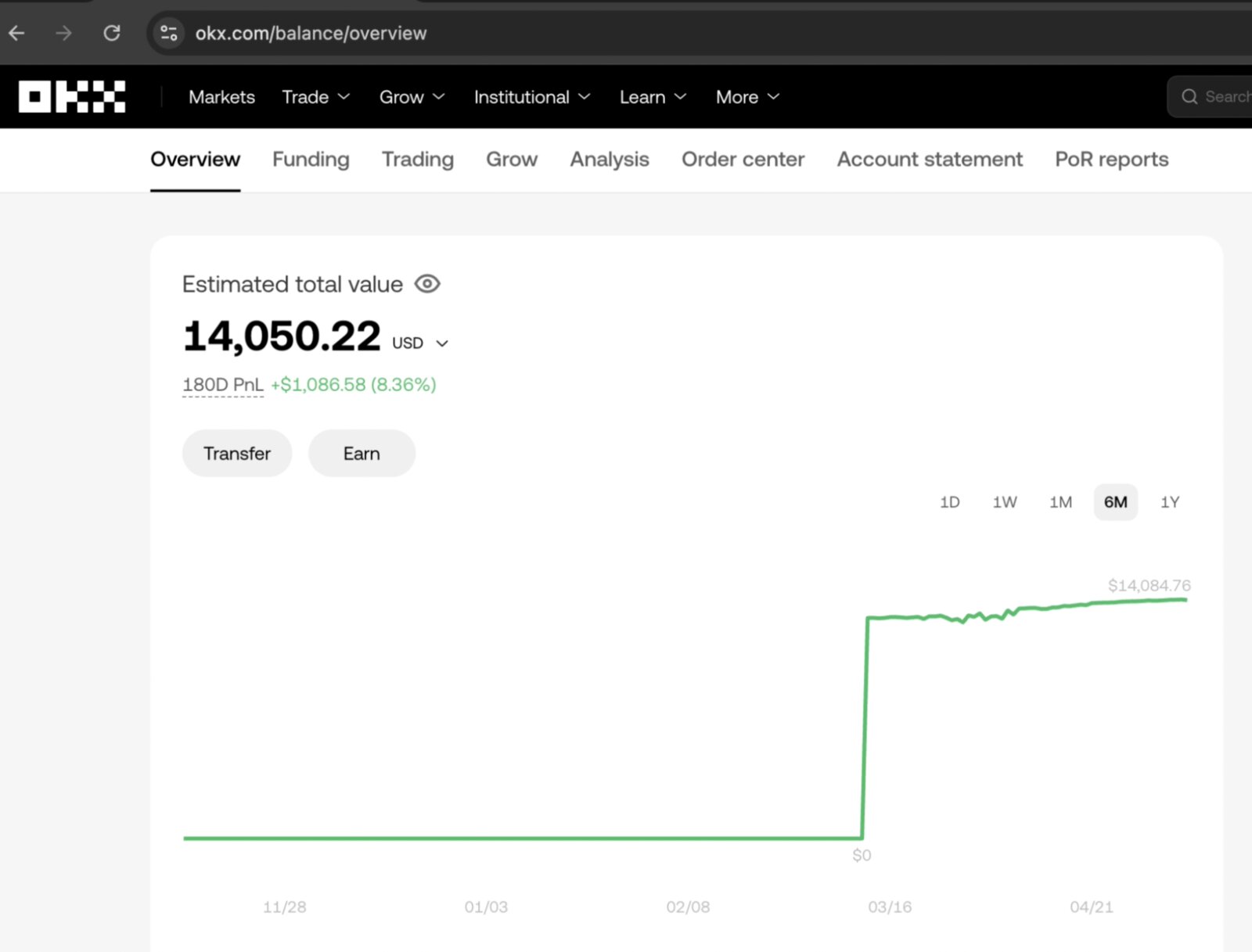
Task: Click the $14,084.76 chart high label
Action: pyautogui.click(x=1149, y=585)
